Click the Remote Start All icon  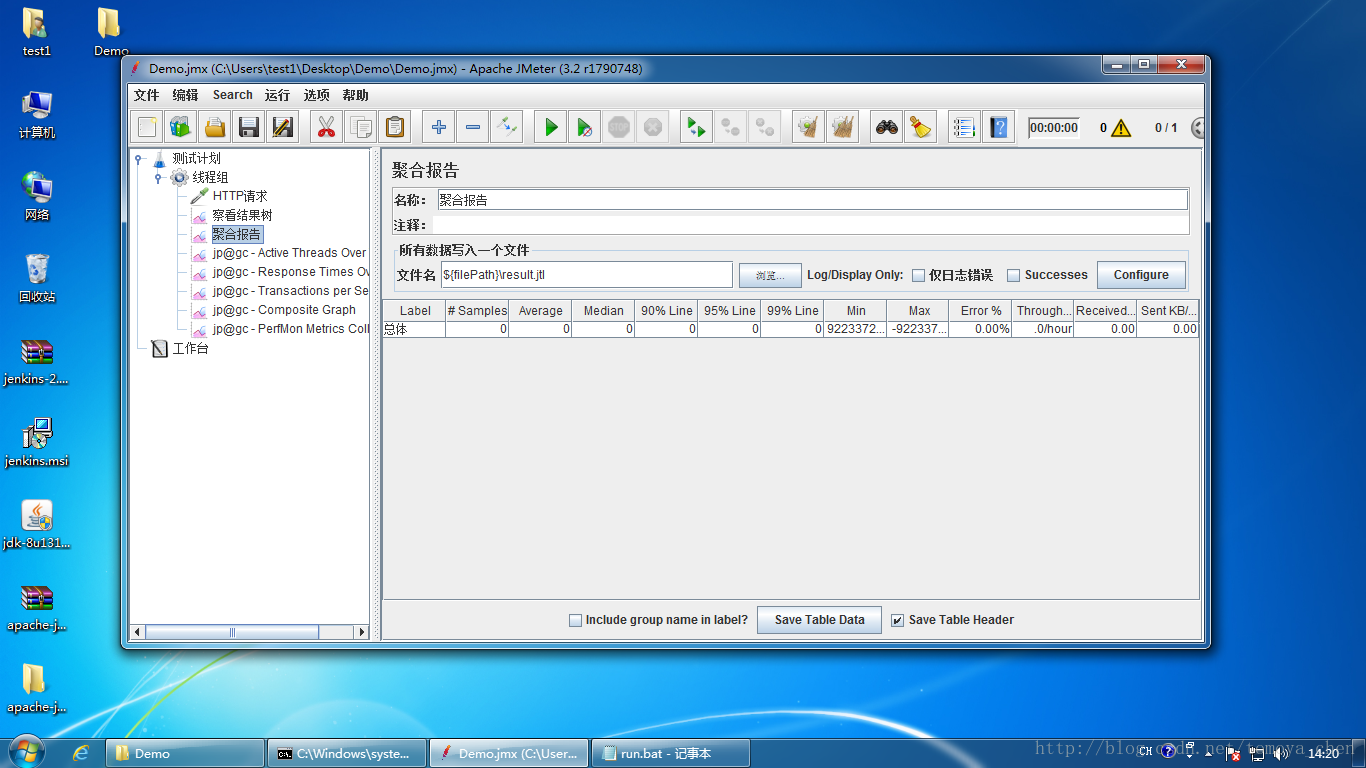pos(696,127)
